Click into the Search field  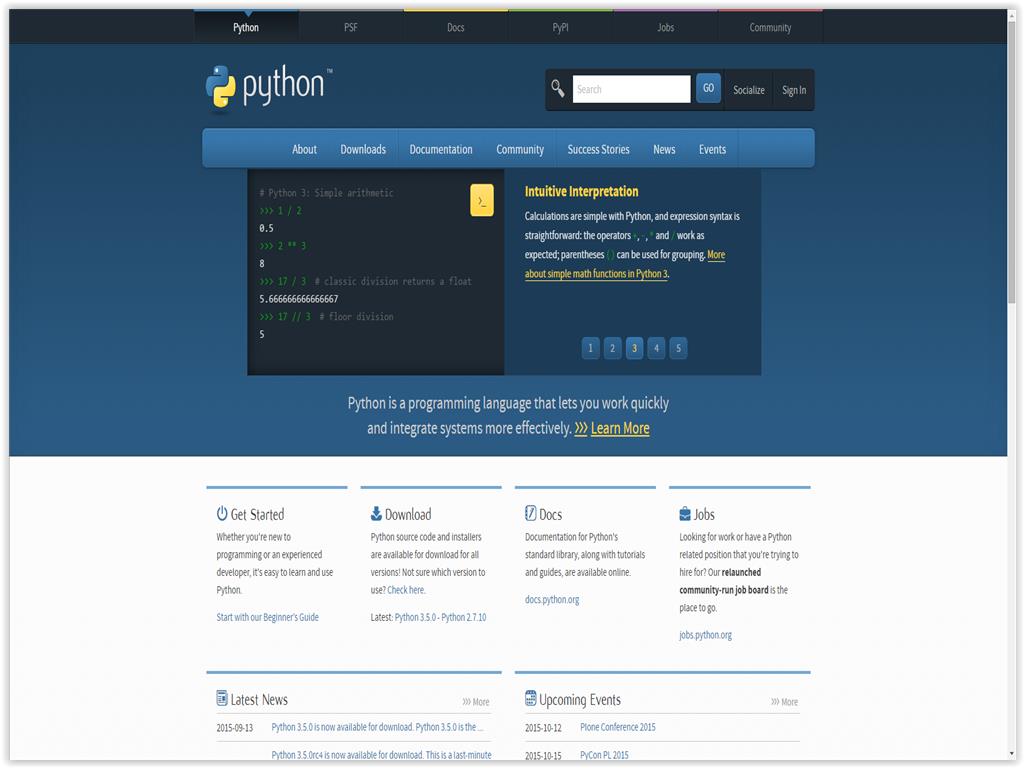(x=632, y=89)
